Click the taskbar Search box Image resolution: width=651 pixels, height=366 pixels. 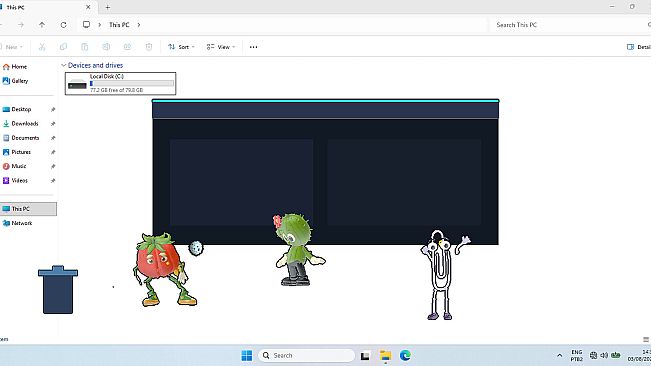click(x=306, y=356)
